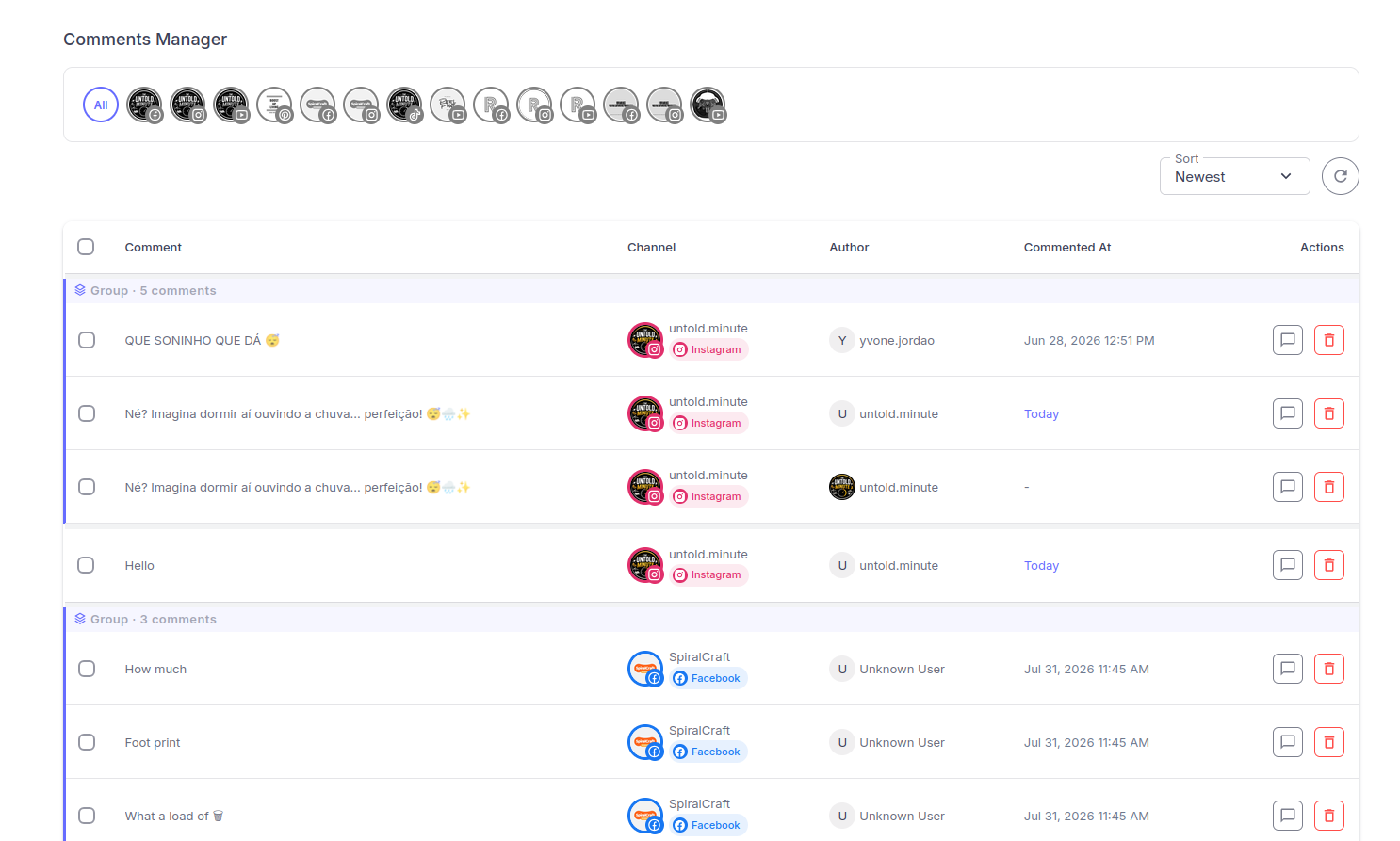Delete the 'Foot print' comment
1400x841 pixels.
pos(1328,742)
